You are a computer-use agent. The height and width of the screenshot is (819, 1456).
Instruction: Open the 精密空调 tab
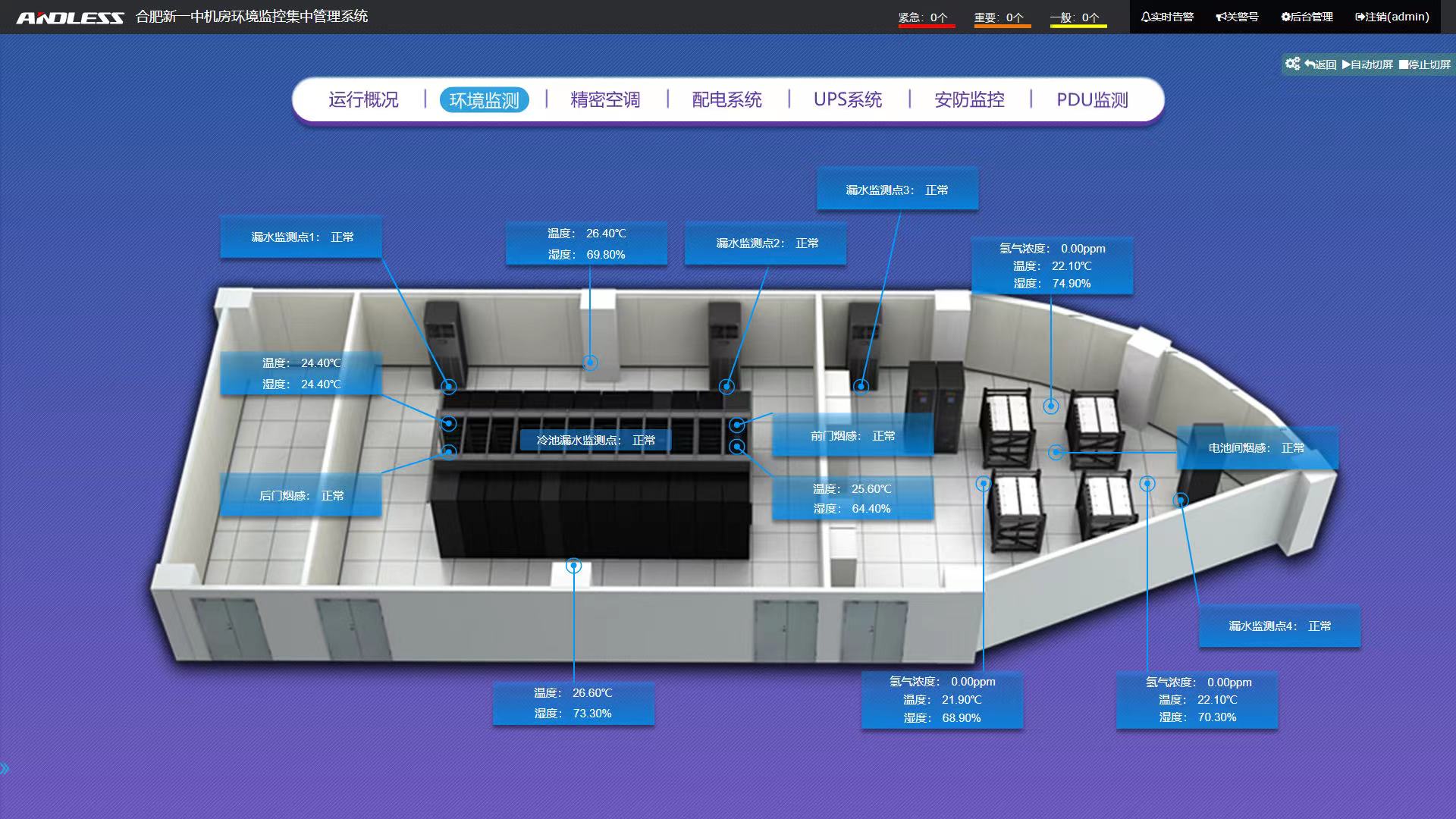[x=605, y=100]
